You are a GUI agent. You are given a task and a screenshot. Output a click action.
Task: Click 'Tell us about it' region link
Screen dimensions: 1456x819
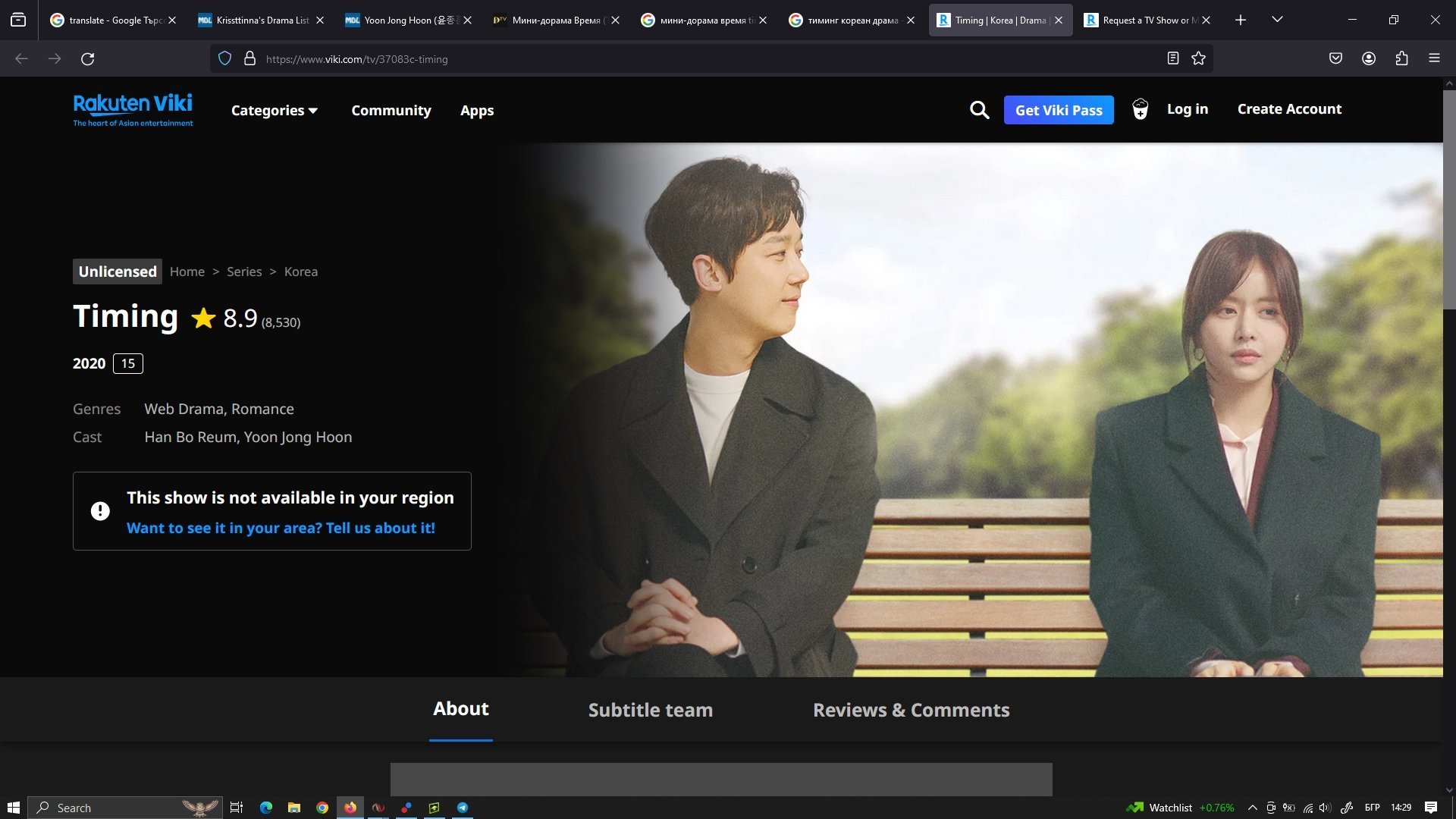[281, 528]
